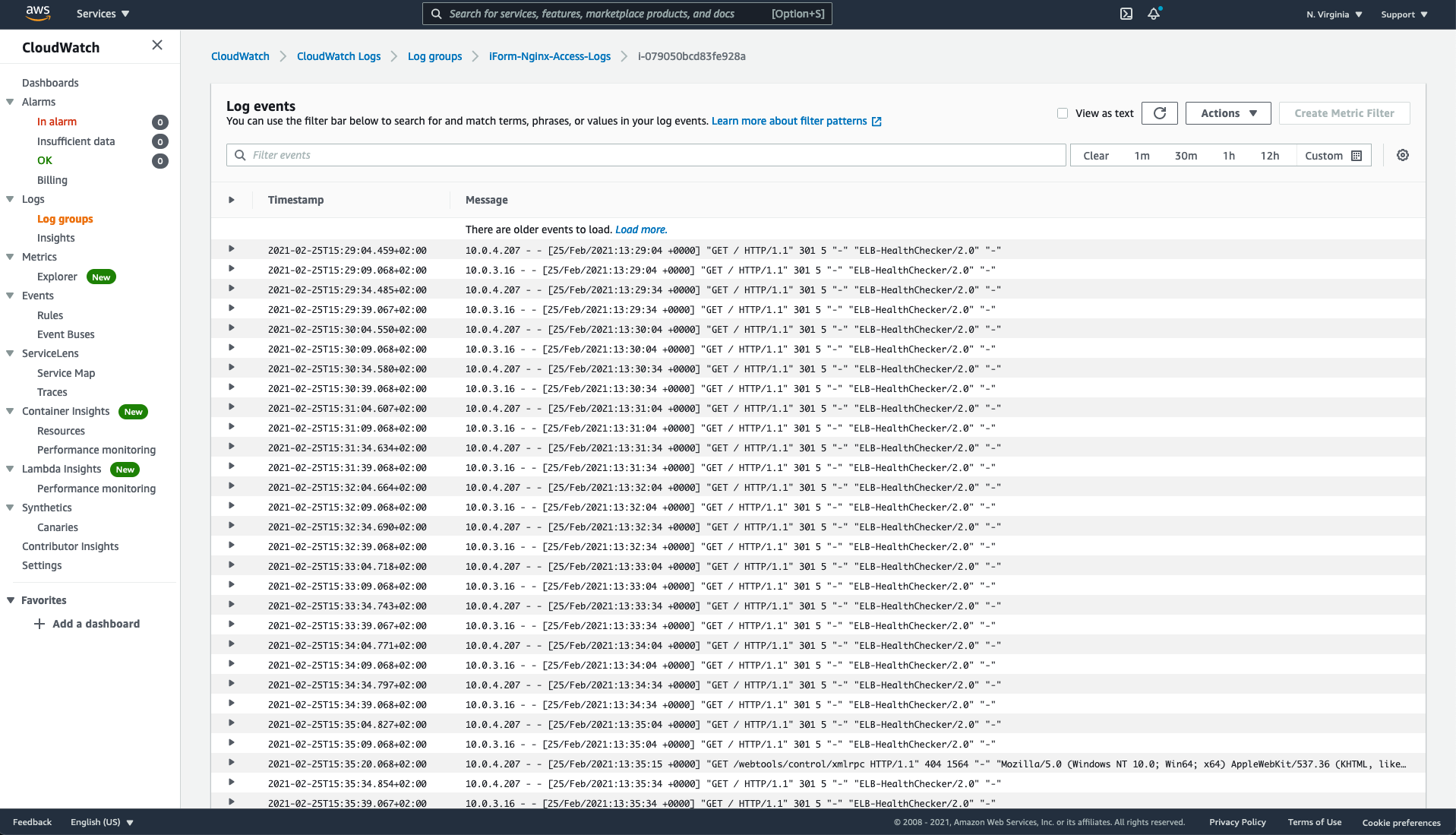Collapse the Favorites sidebar section
Image resolution: width=1456 pixels, height=835 pixels.
tap(10, 600)
